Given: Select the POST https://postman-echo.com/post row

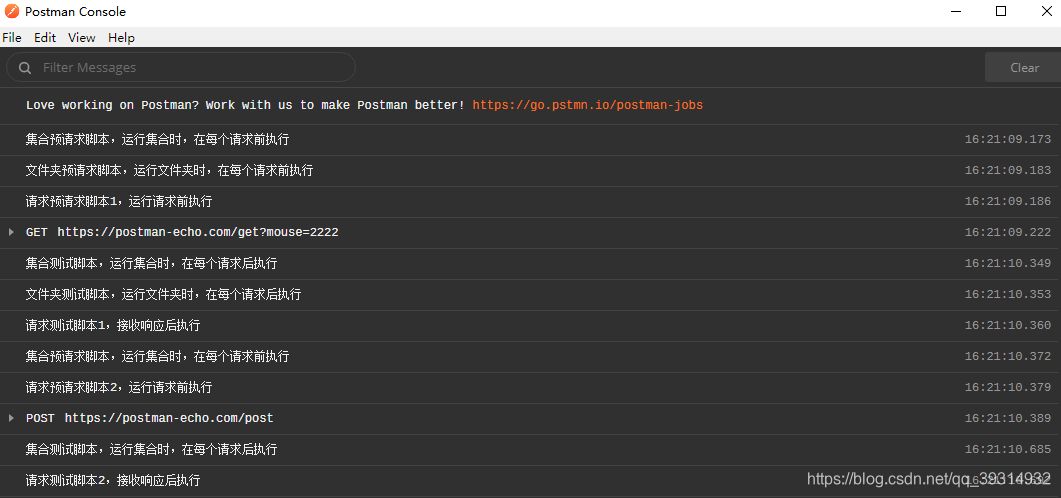Looking at the screenshot, I should pos(530,418).
